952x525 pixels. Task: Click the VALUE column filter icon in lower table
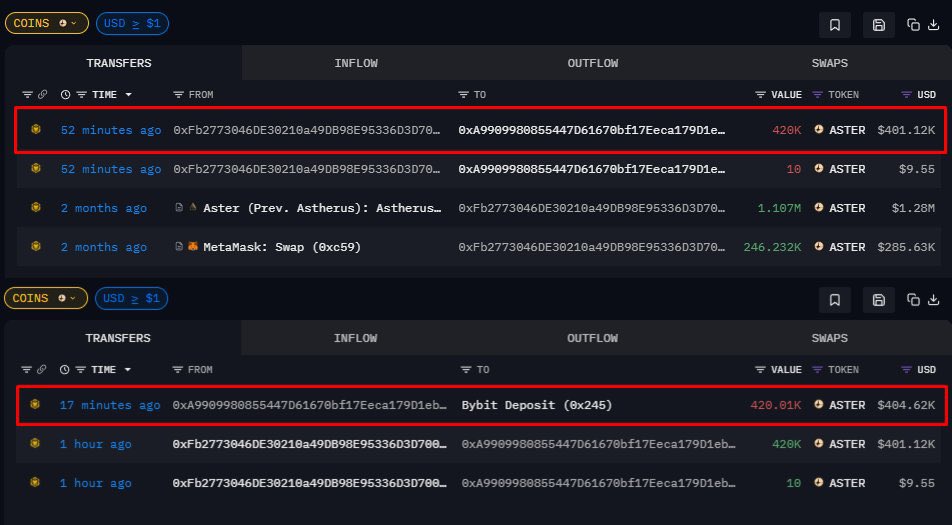760,370
